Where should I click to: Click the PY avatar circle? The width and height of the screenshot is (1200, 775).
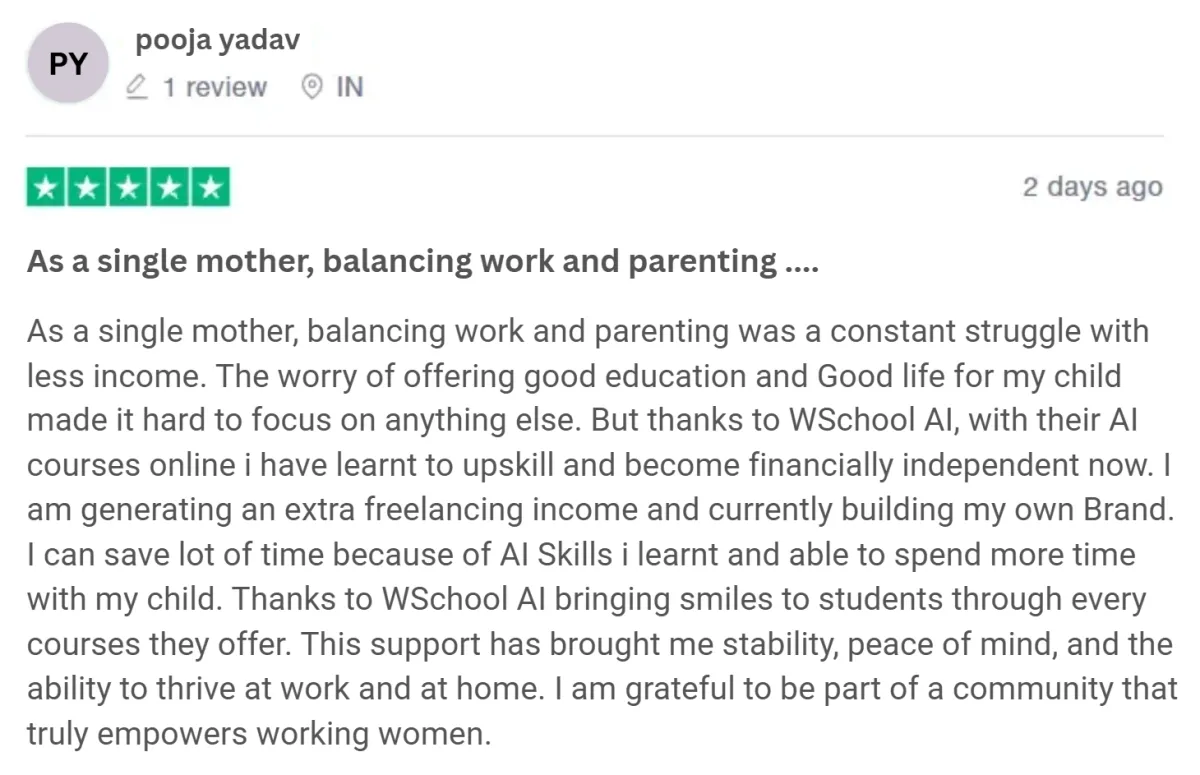tap(69, 65)
